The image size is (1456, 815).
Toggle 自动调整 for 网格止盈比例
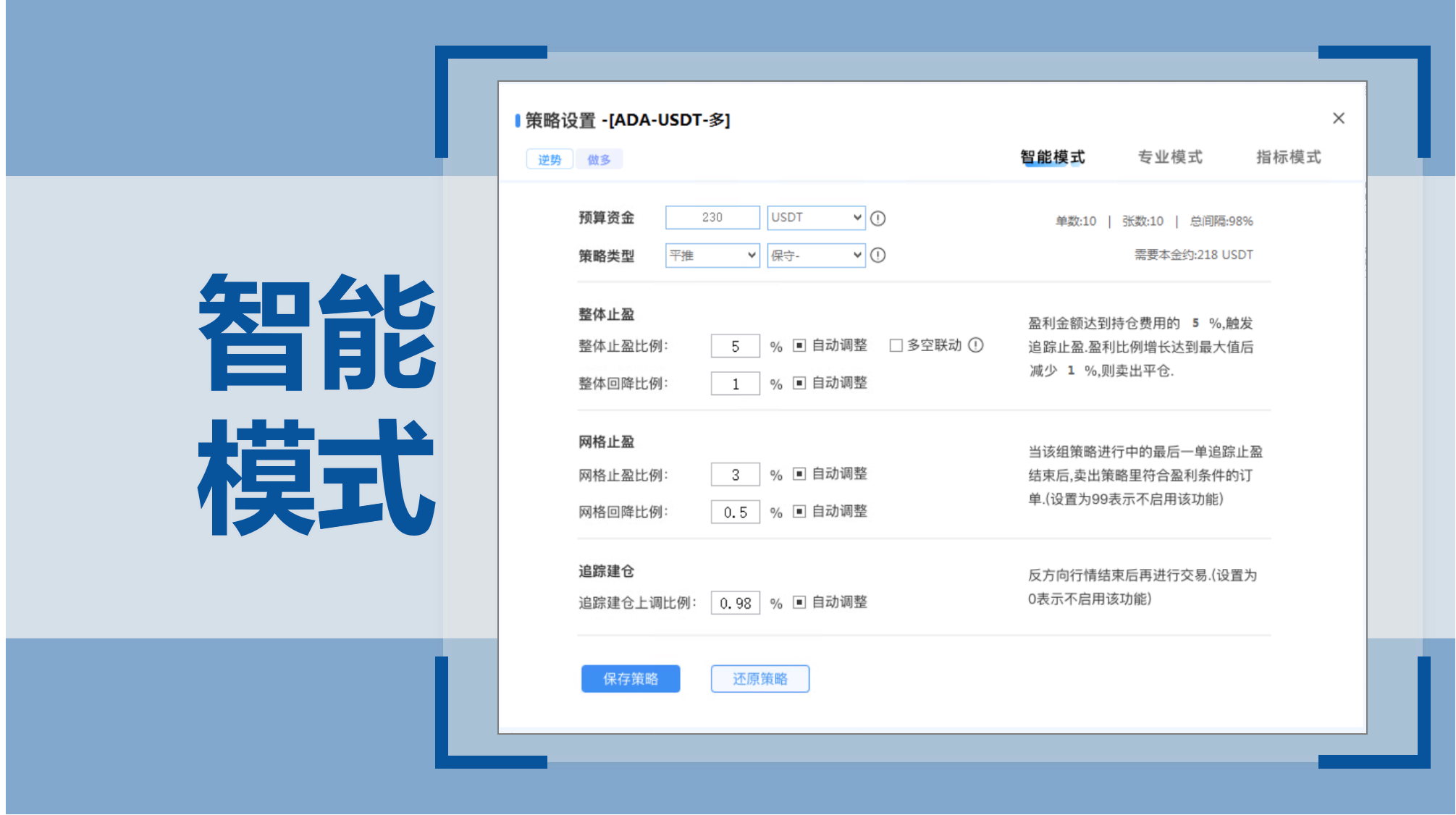point(799,473)
